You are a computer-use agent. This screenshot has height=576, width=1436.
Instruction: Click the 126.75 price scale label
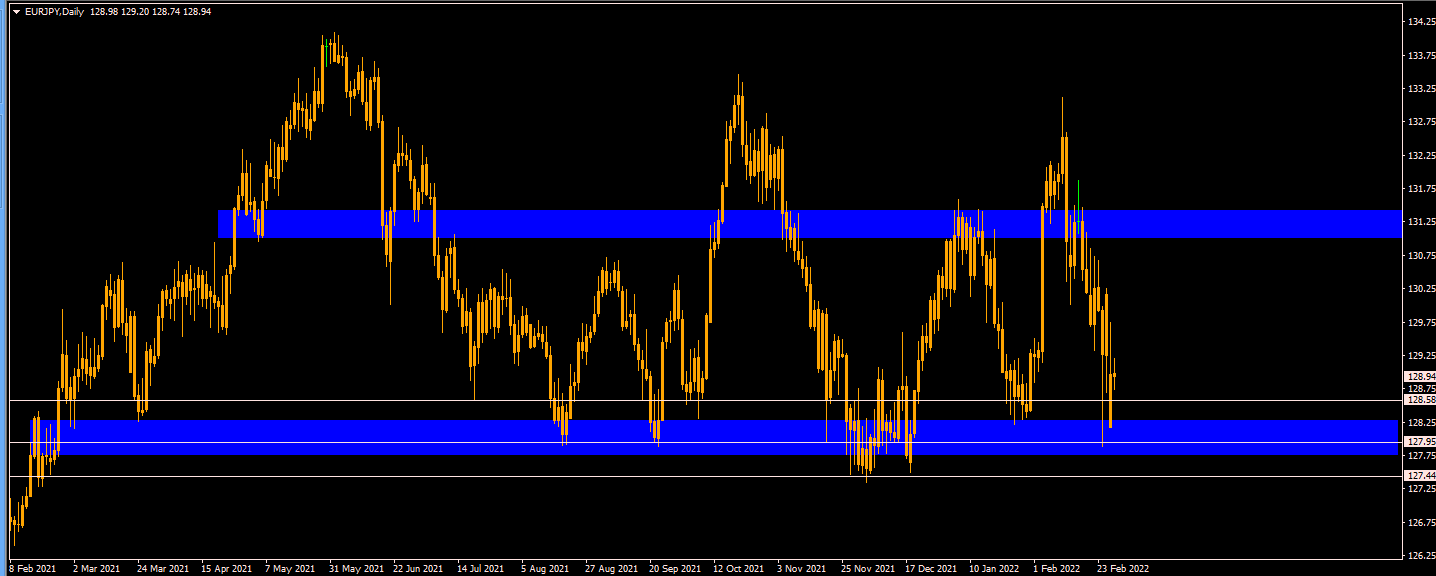1421,523
